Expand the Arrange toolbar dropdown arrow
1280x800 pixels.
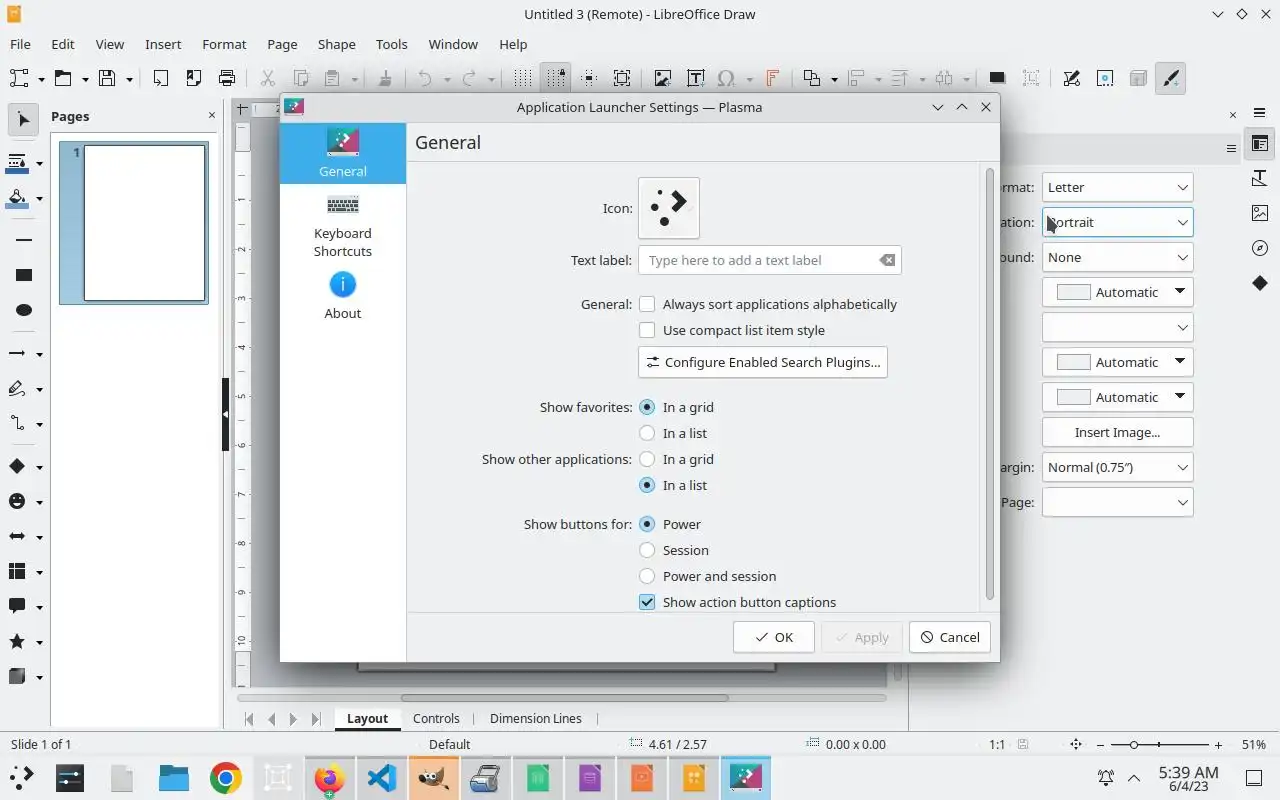click(833, 79)
